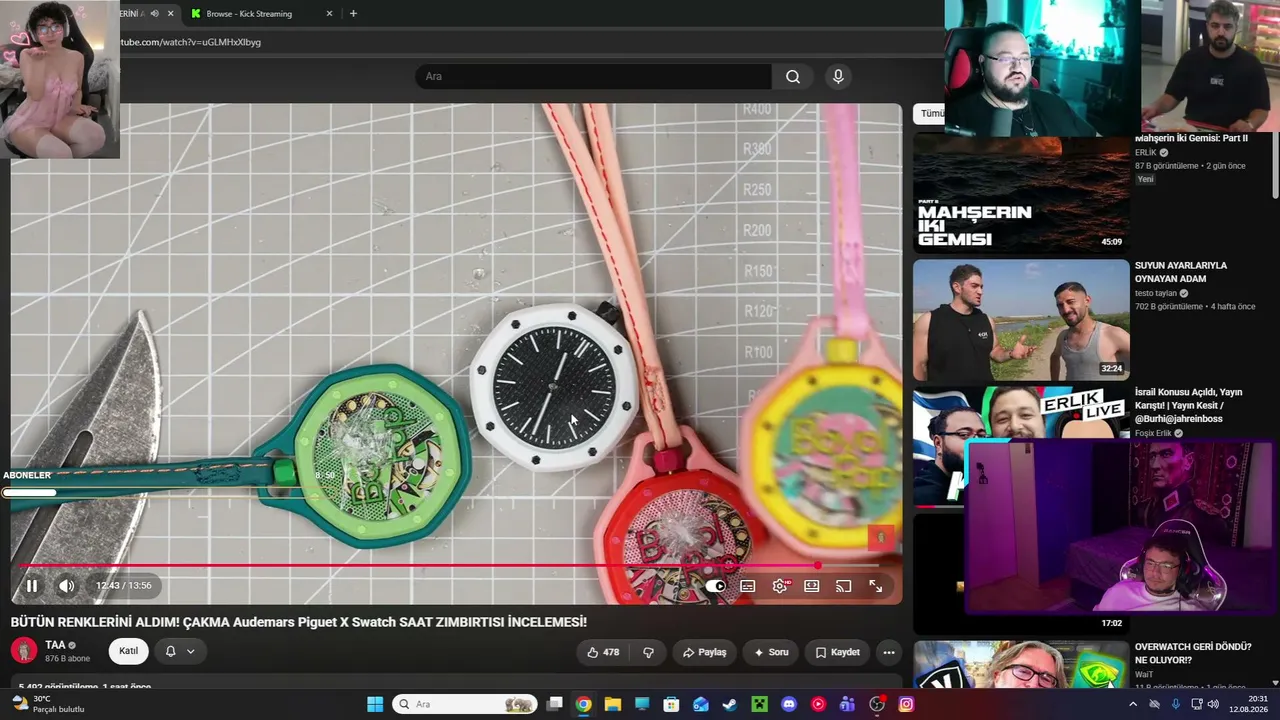Show hidden system tray icons
The image size is (1280, 720).
tap(1133, 704)
